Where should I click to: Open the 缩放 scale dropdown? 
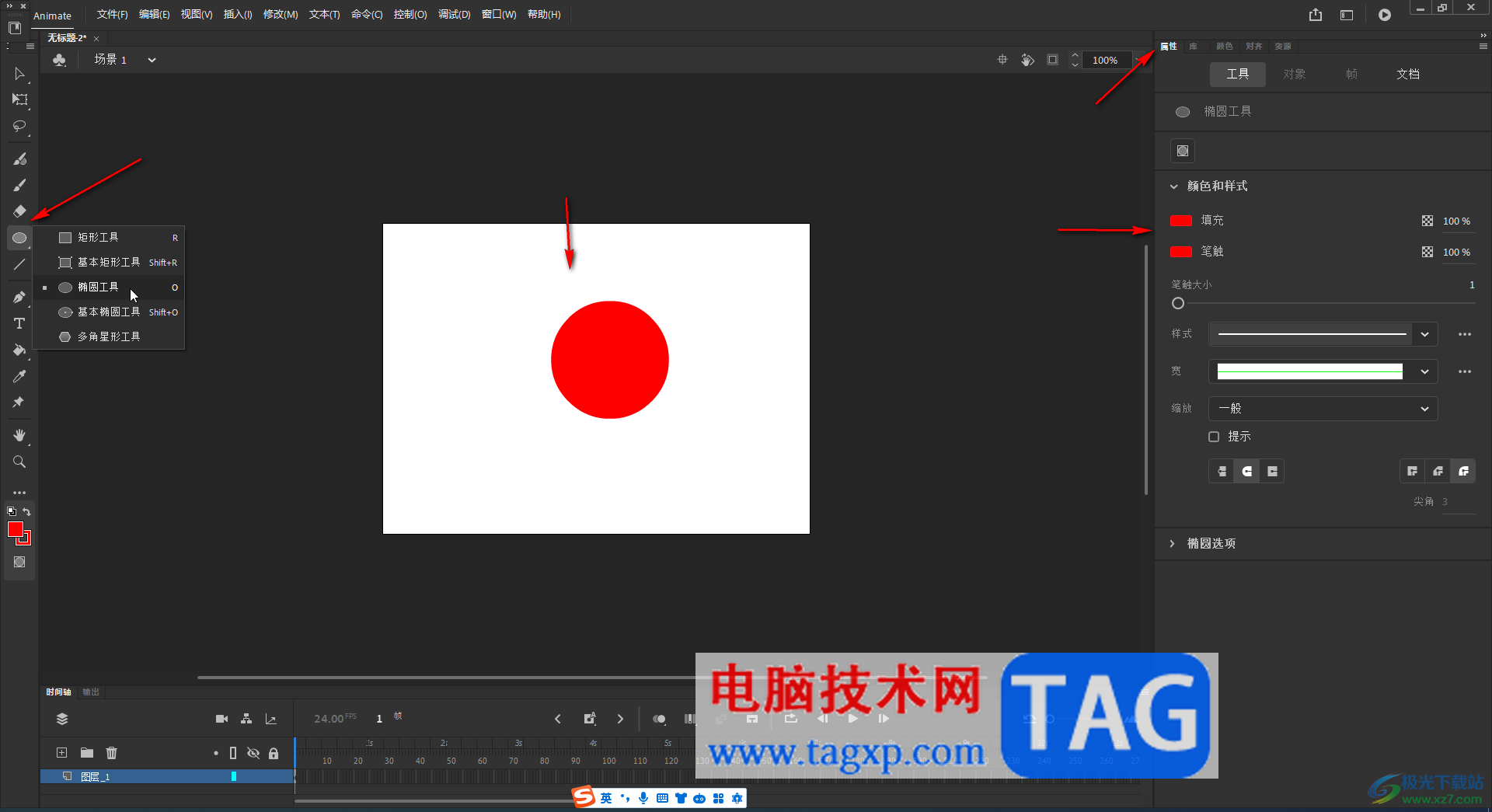click(1323, 409)
